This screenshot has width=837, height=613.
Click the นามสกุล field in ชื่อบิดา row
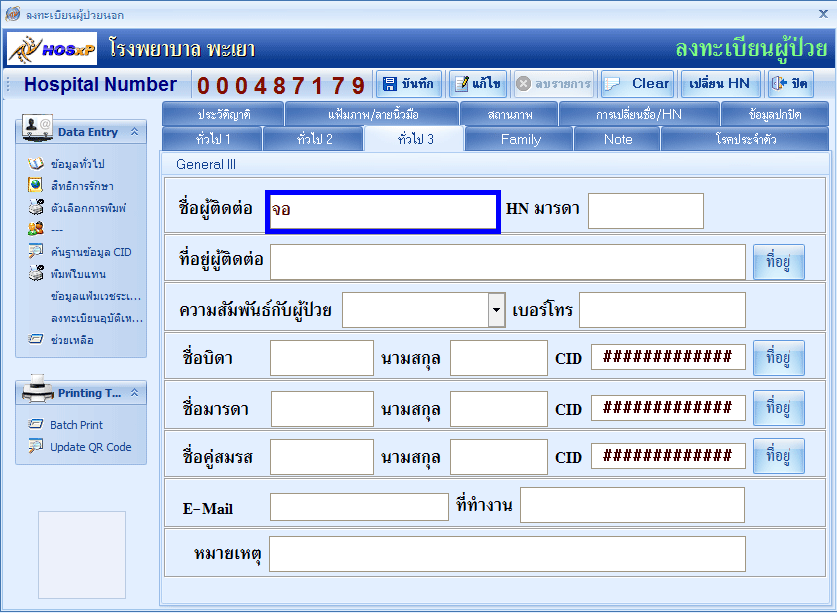[499, 358]
